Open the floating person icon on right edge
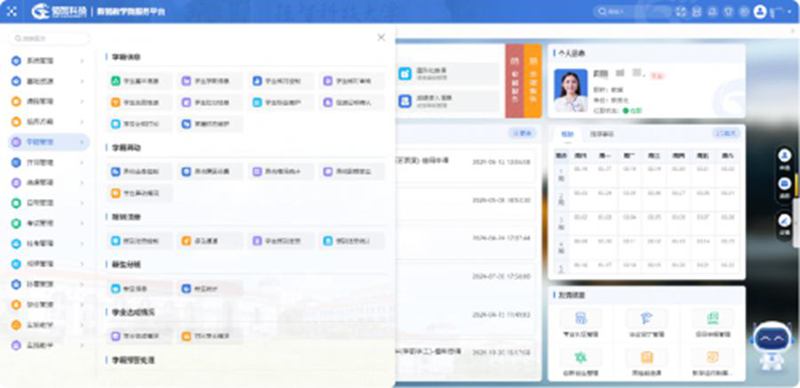The height and width of the screenshot is (388, 800). click(x=785, y=155)
